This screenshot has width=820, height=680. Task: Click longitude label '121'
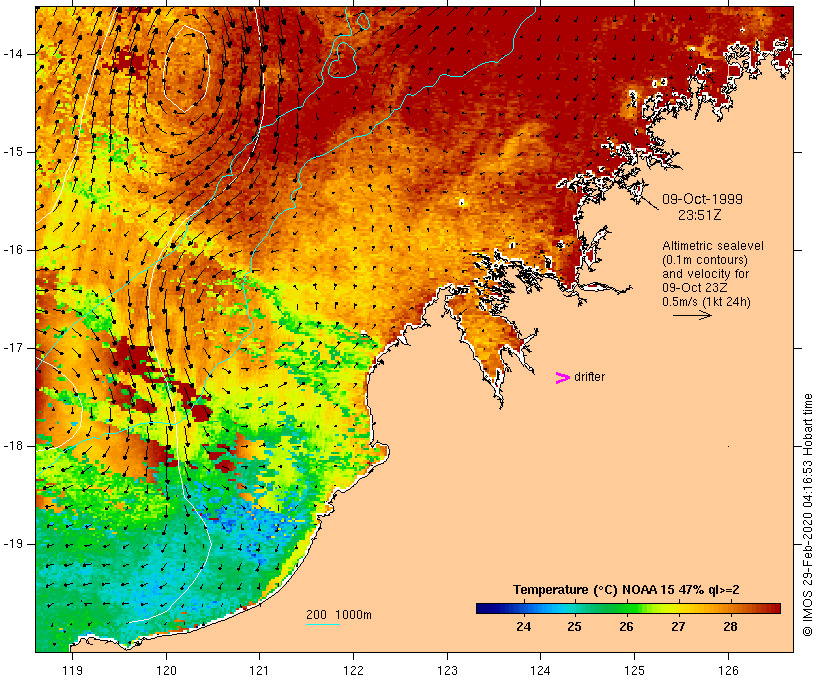pos(259,670)
